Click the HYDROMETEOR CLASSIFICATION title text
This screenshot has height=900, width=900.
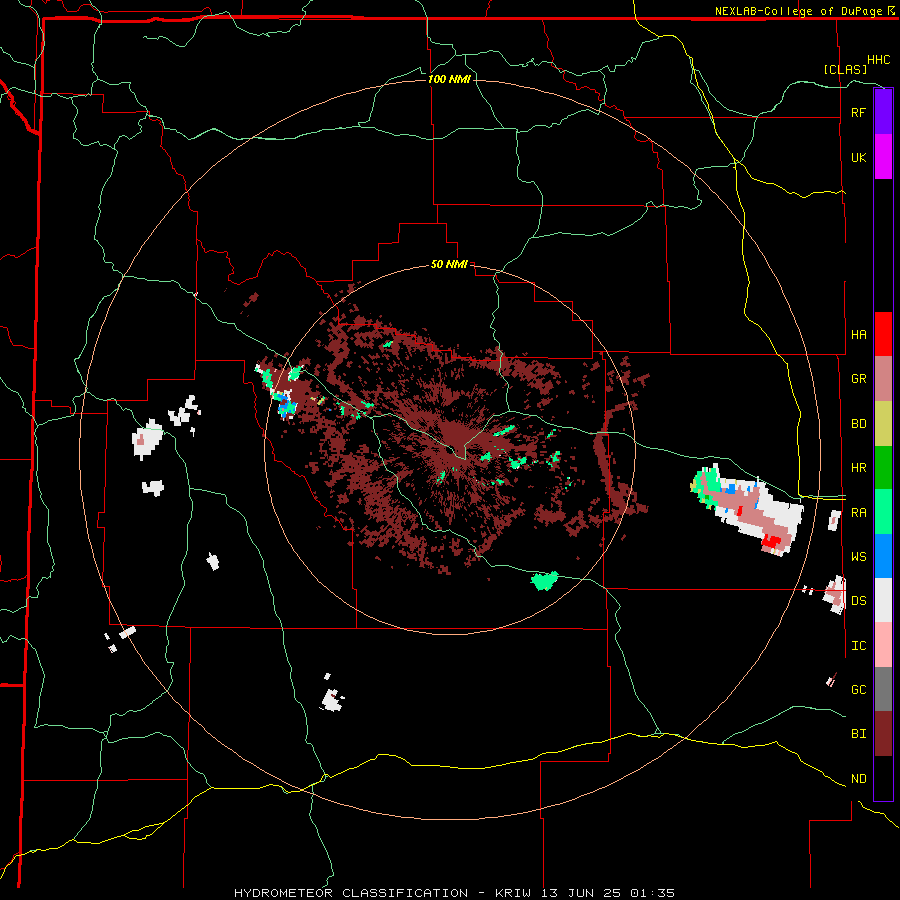tap(351, 893)
